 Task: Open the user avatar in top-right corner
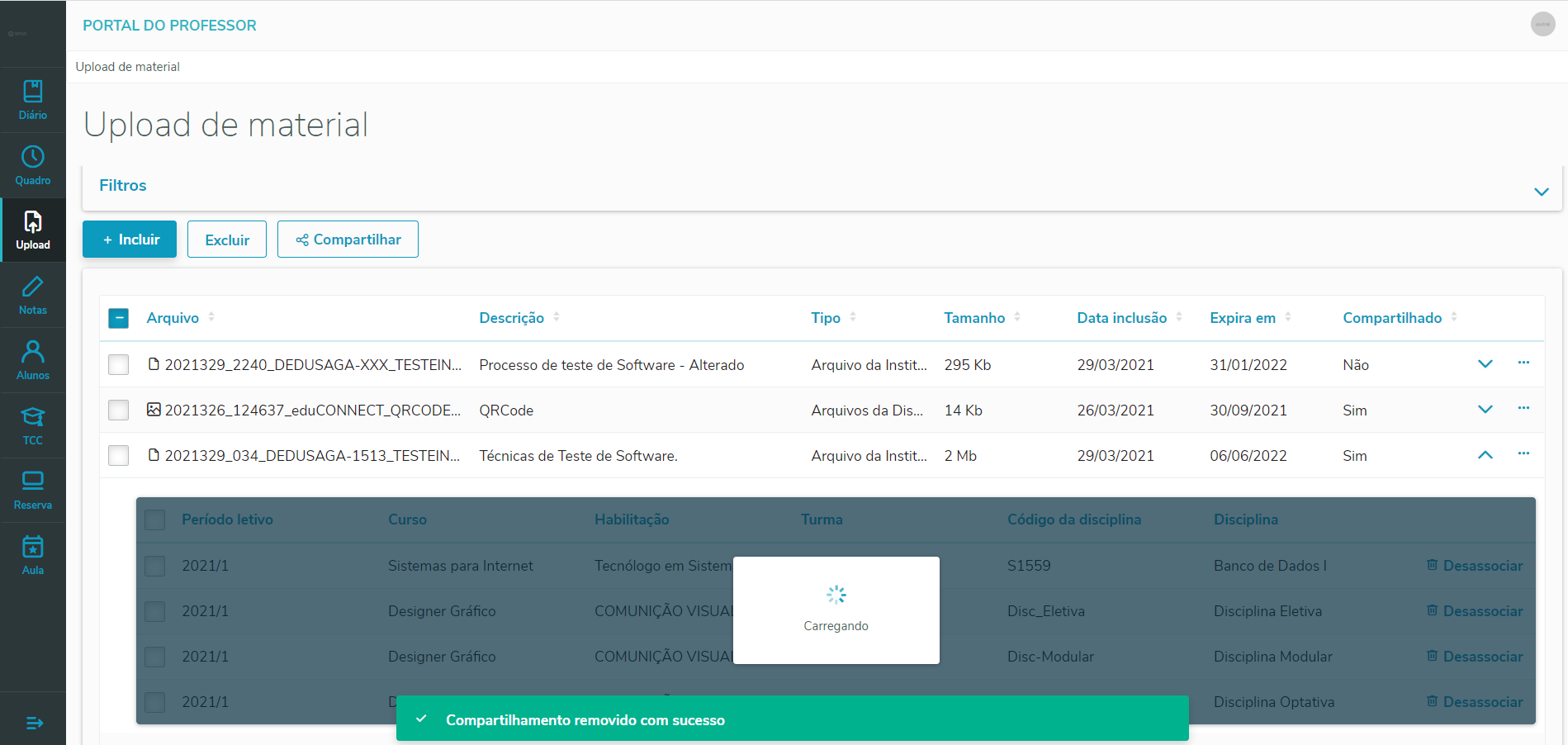point(1542,24)
